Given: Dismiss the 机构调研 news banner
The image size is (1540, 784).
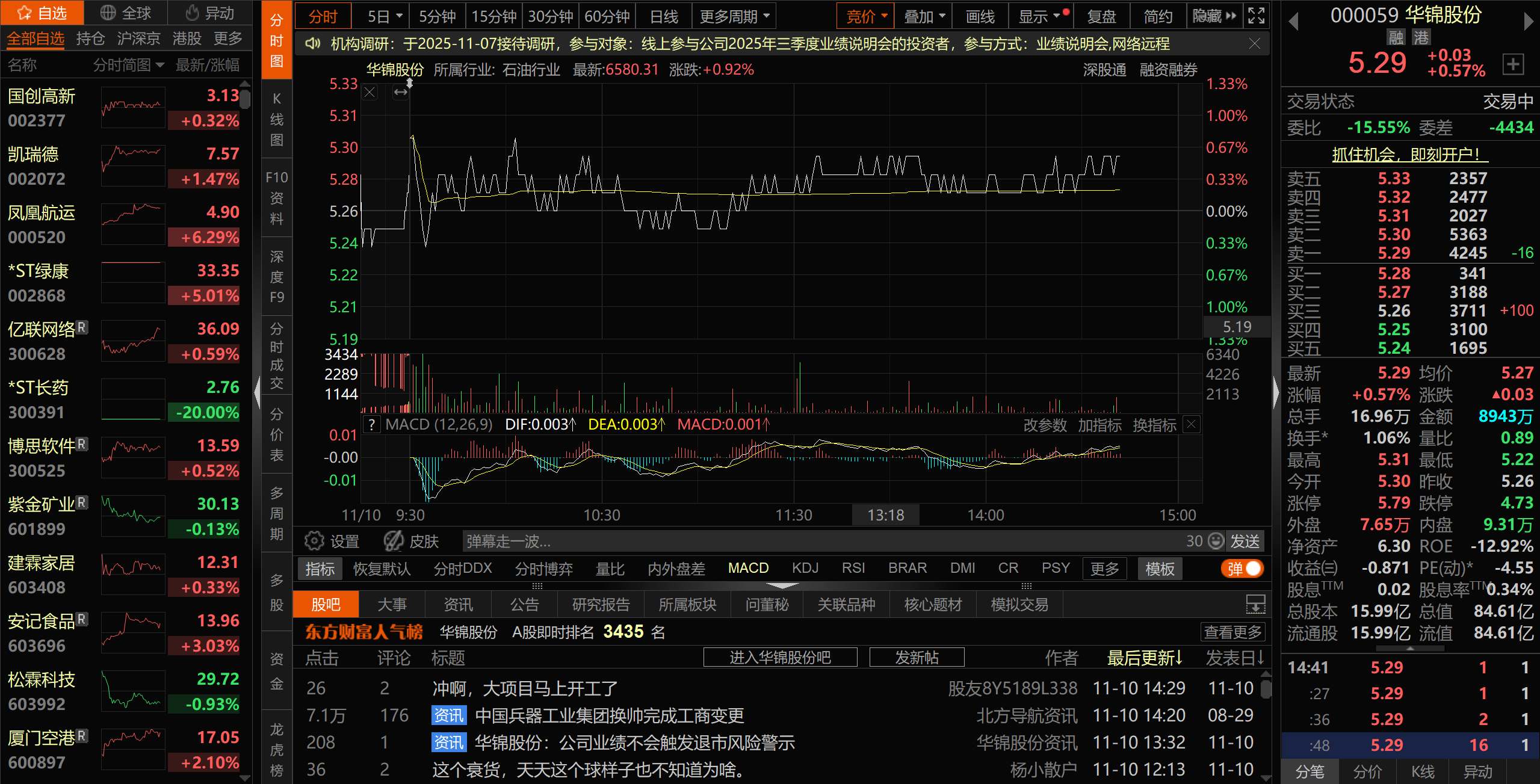Looking at the screenshot, I should tap(1254, 44).
